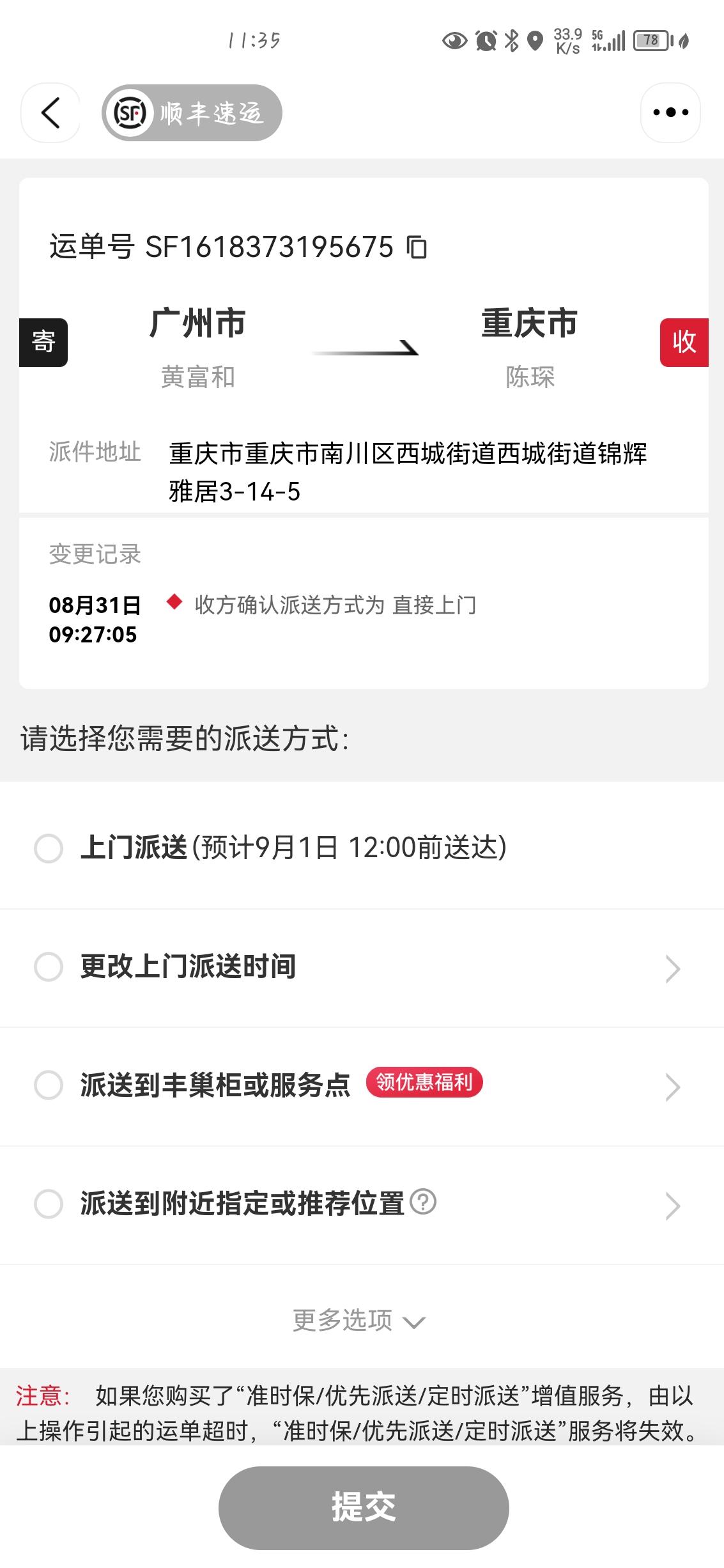Tap the question mark help icon
This screenshot has width=724, height=1568.
pos(423,1201)
